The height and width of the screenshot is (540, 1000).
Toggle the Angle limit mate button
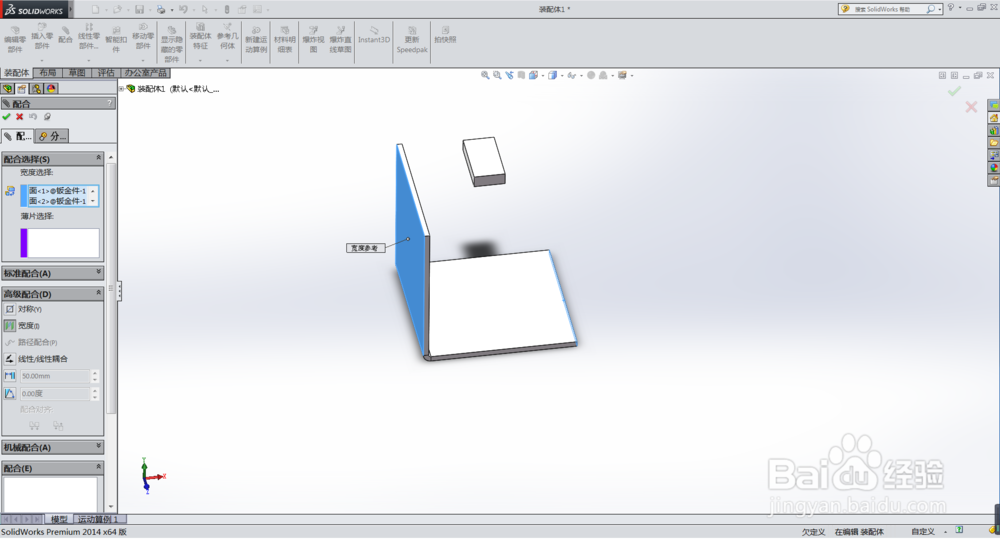click(10, 393)
